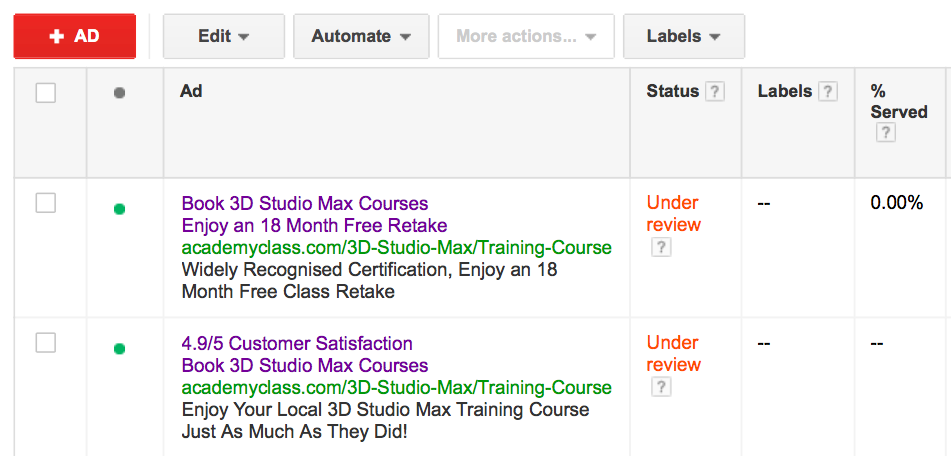
Task: Open the Edit dropdown menu
Action: point(223,36)
